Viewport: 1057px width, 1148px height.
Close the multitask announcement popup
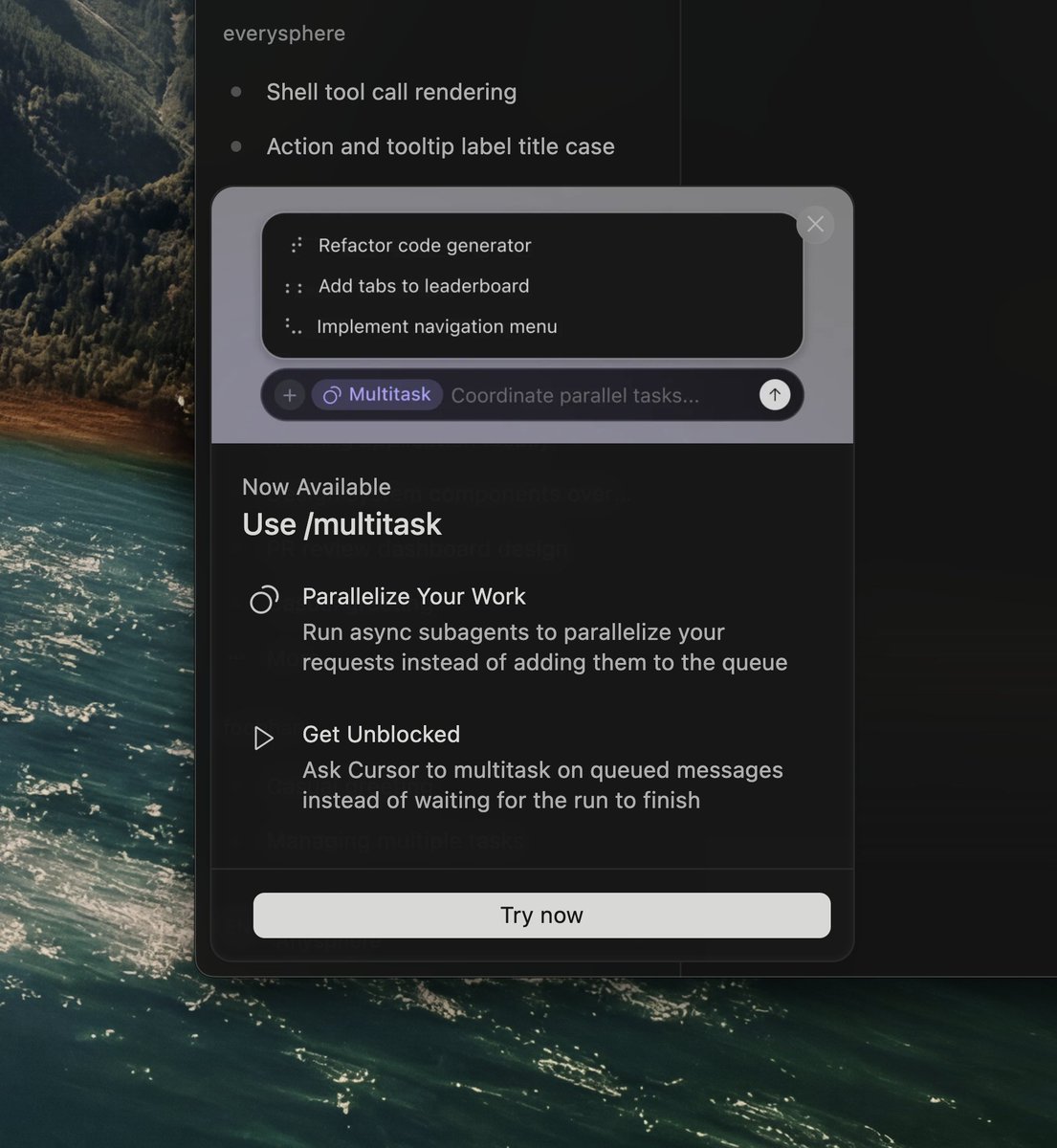point(815,224)
